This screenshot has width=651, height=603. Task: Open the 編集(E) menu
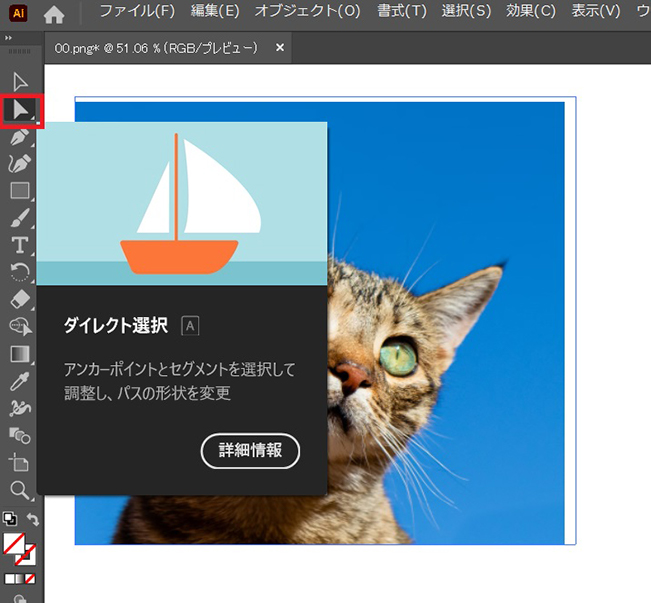coord(215,11)
